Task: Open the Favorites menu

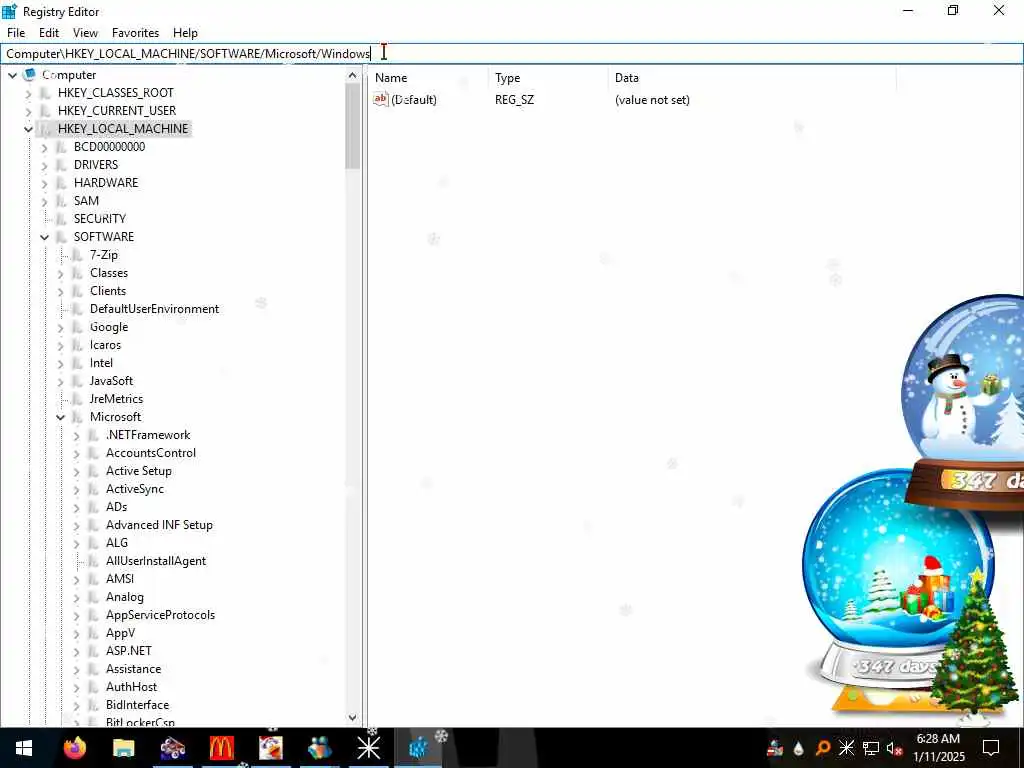Action: click(135, 33)
